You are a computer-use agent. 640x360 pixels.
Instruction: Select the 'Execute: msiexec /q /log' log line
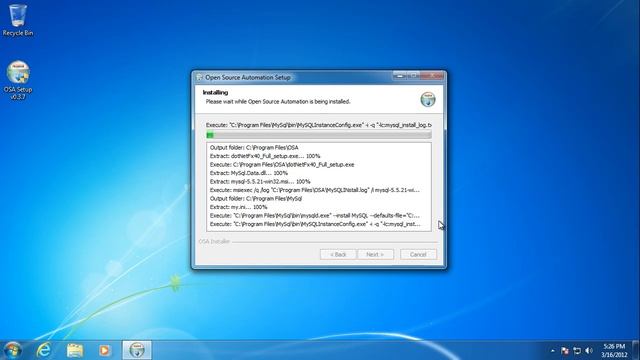[315, 190]
